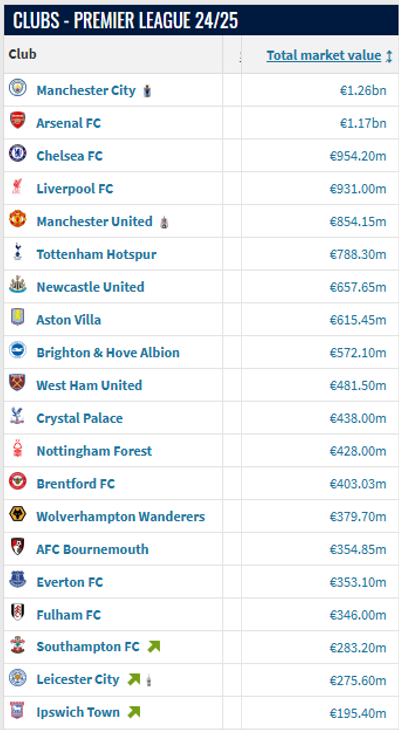Click the trophy icon beside Manchester City

[147, 90]
